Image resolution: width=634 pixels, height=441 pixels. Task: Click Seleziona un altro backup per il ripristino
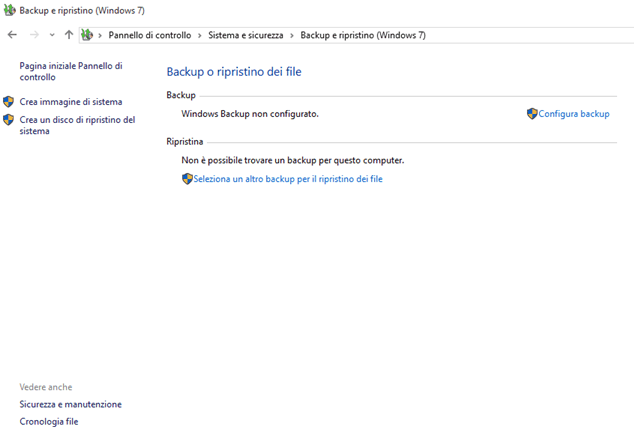tap(288, 179)
